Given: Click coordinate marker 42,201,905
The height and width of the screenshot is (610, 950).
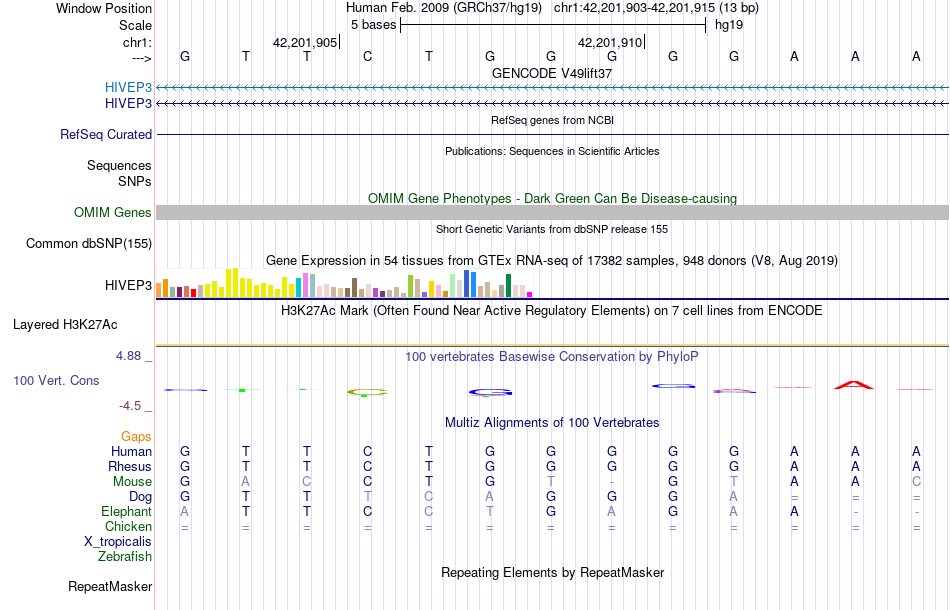Looking at the screenshot, I should coord(305,42).
